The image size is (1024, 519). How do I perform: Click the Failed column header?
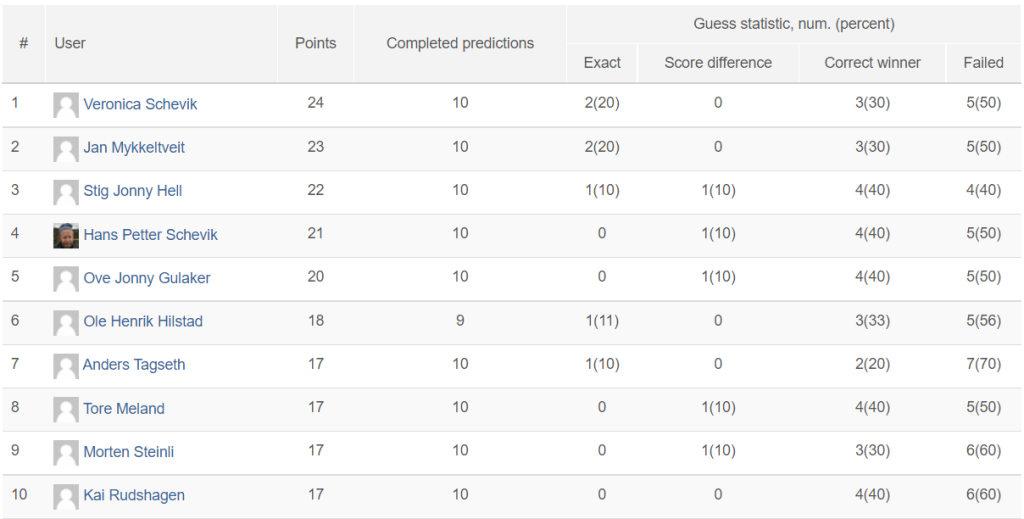click(984, 63)
